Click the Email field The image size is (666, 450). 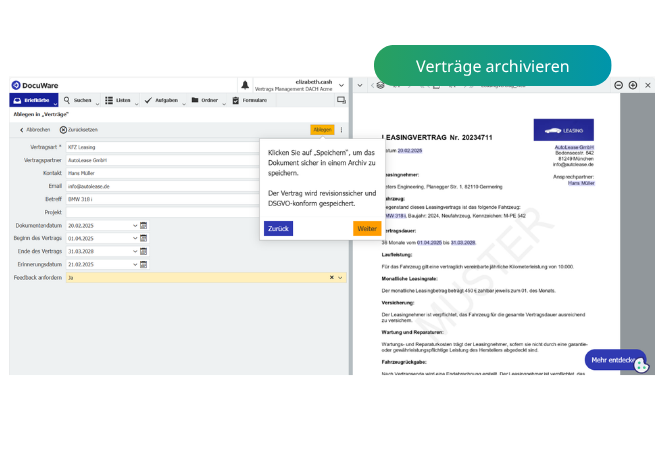(163, 186)
